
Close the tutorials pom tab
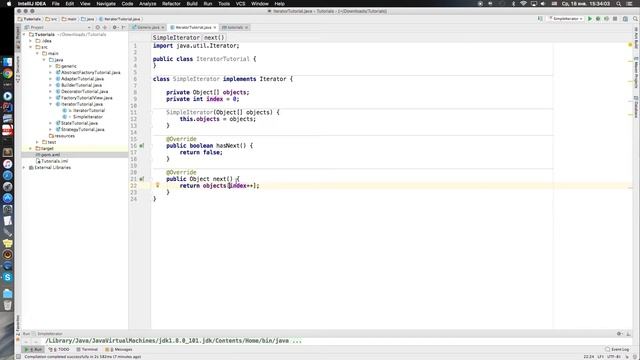[x=247, y=27]
